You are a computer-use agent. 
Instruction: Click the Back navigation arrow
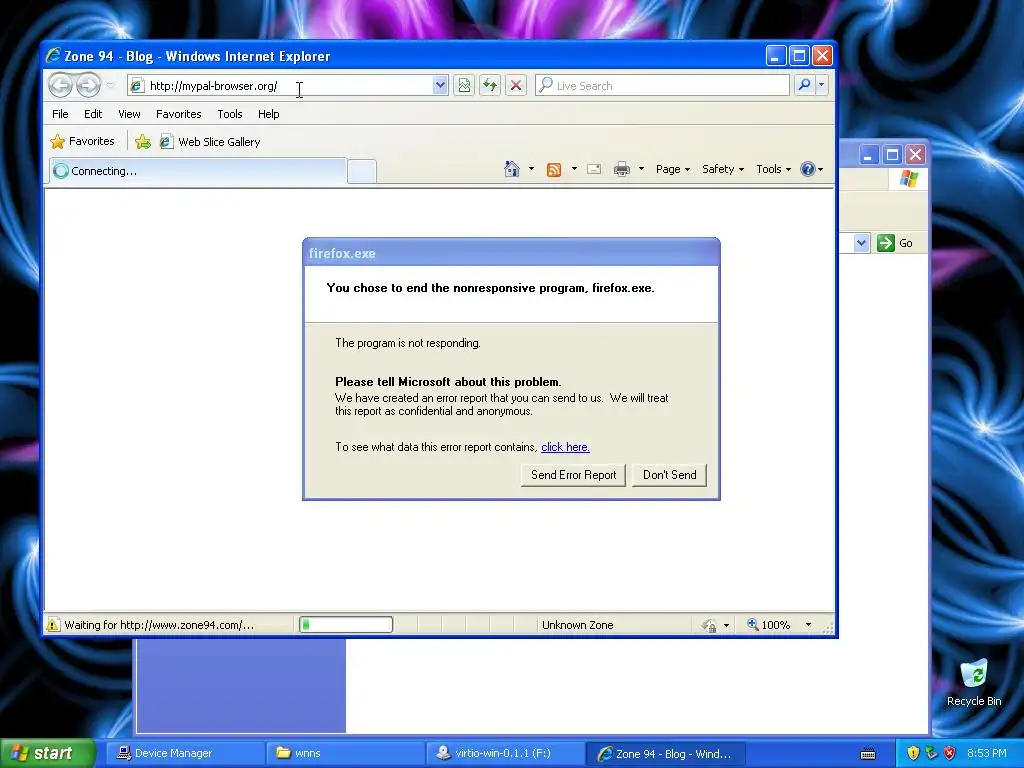point(60,85)
